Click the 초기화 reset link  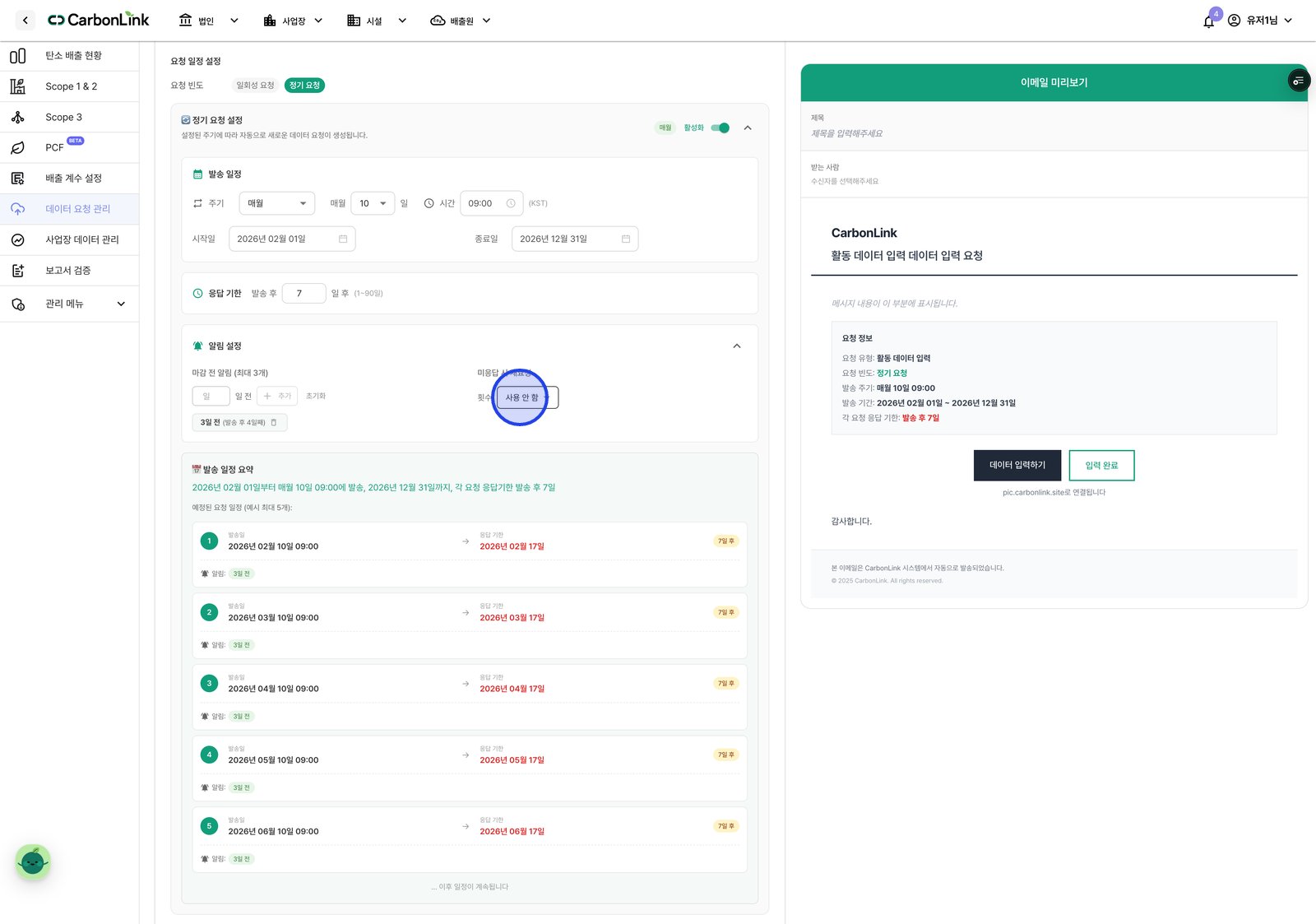click(x=316, y=397)
